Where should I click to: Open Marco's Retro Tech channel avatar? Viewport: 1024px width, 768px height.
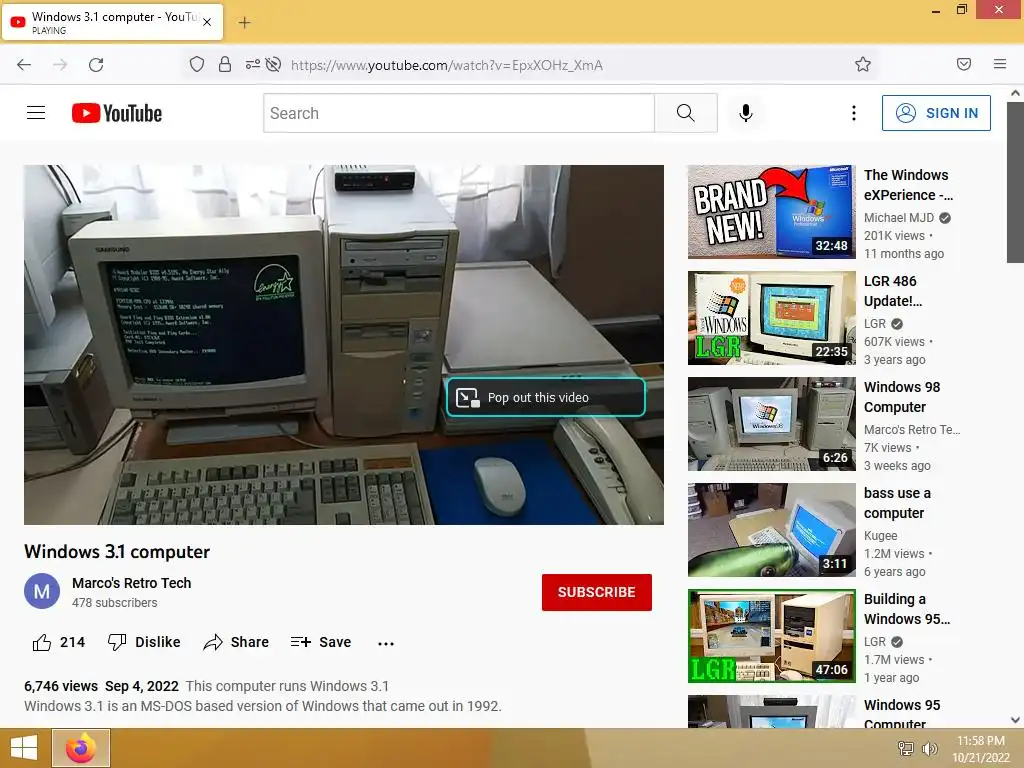tap(42, 591)
